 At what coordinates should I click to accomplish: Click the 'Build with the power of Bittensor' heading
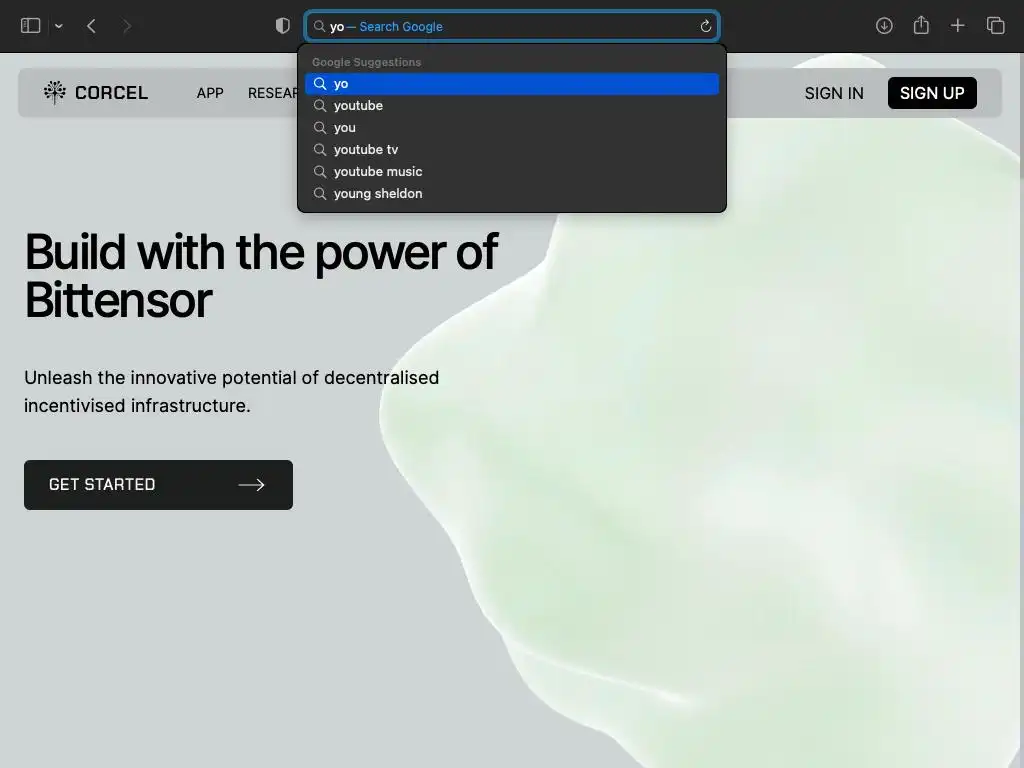point(261,276)
